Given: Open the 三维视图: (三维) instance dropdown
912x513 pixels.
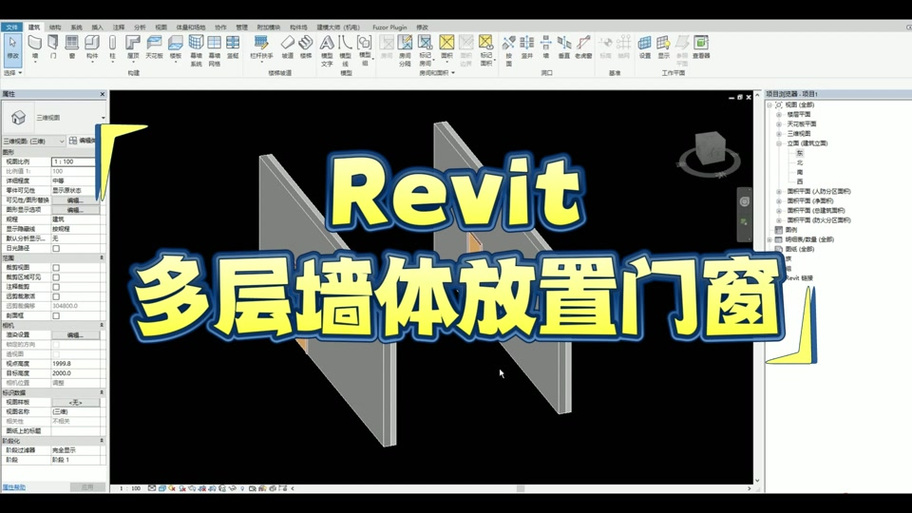Looking at the screenshot, I should 34,141.
